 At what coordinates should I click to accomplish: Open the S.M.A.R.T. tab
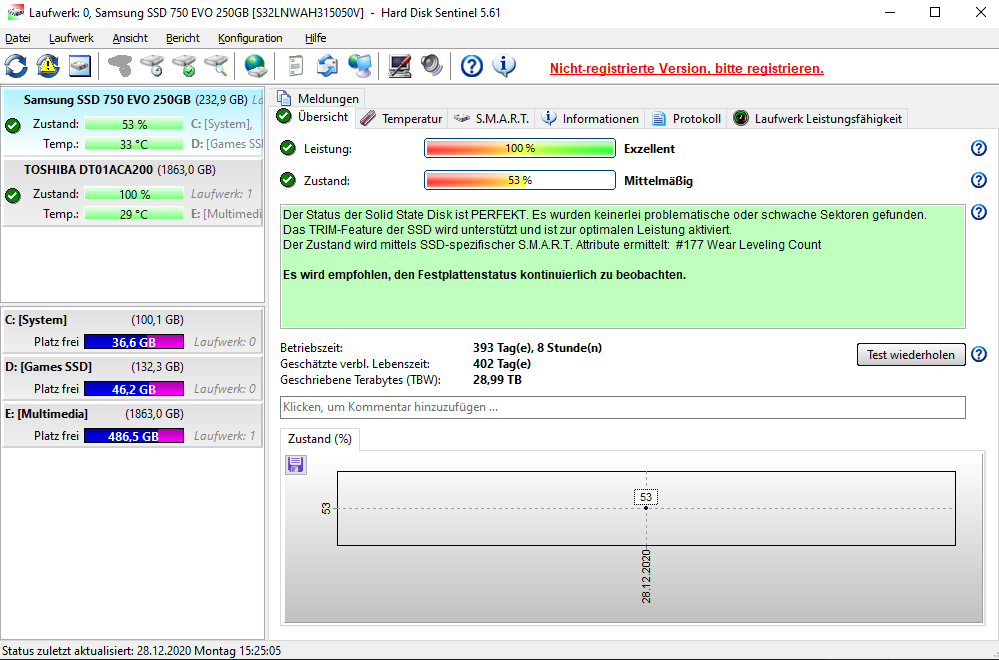(x=491, y=118)
